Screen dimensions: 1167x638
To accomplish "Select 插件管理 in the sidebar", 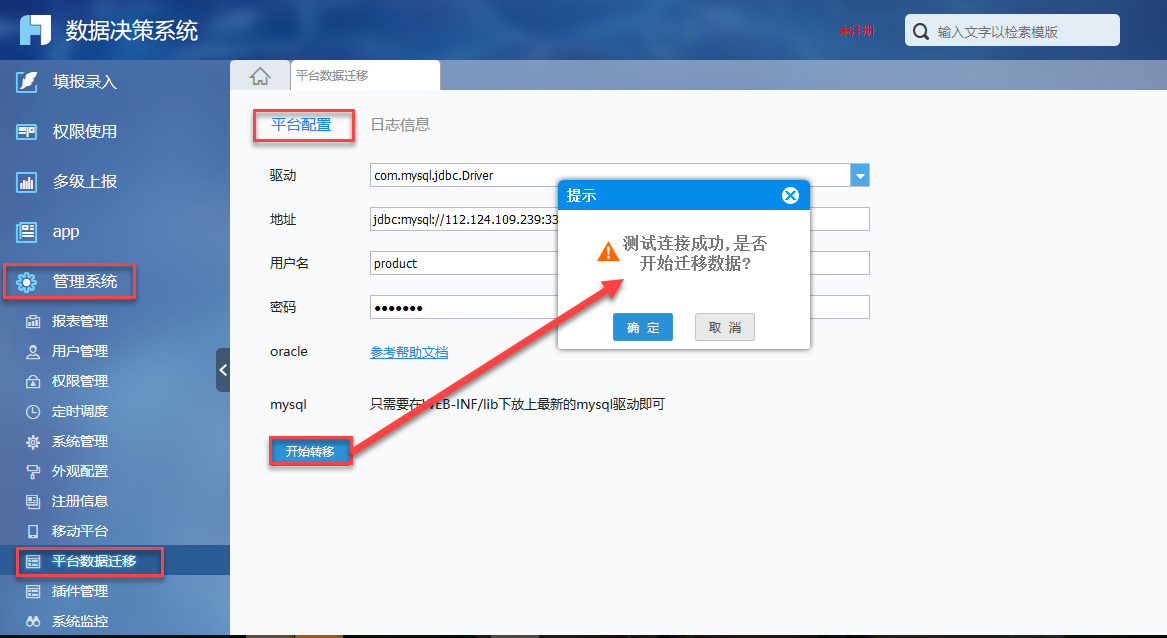I will pos(80,591).
